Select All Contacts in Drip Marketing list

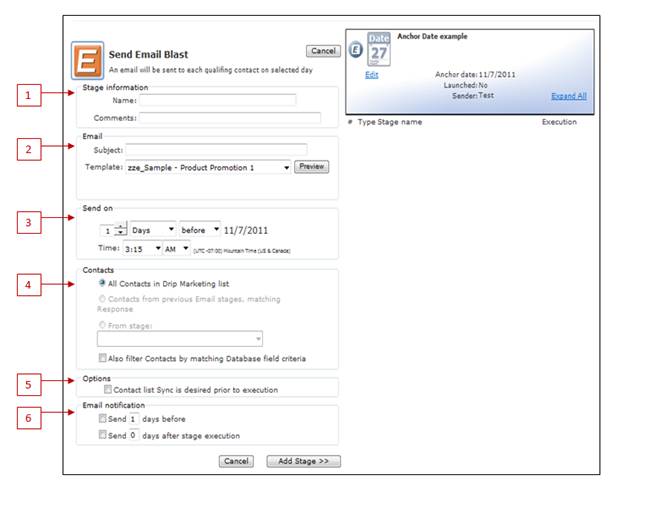pyautogui.click(x=103, y=284)
